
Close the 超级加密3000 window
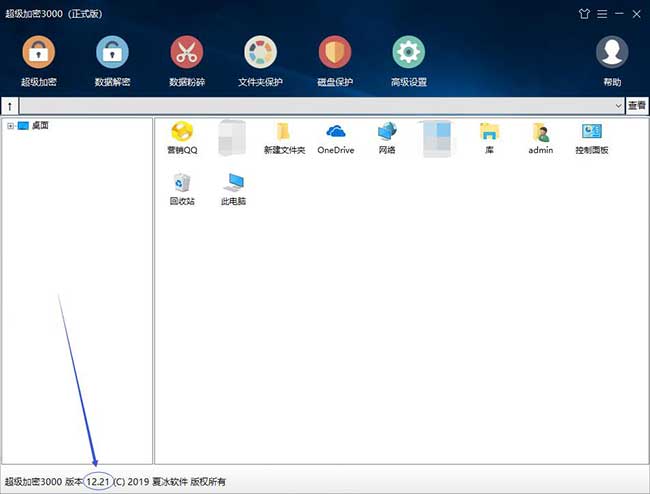click(637, 14)
